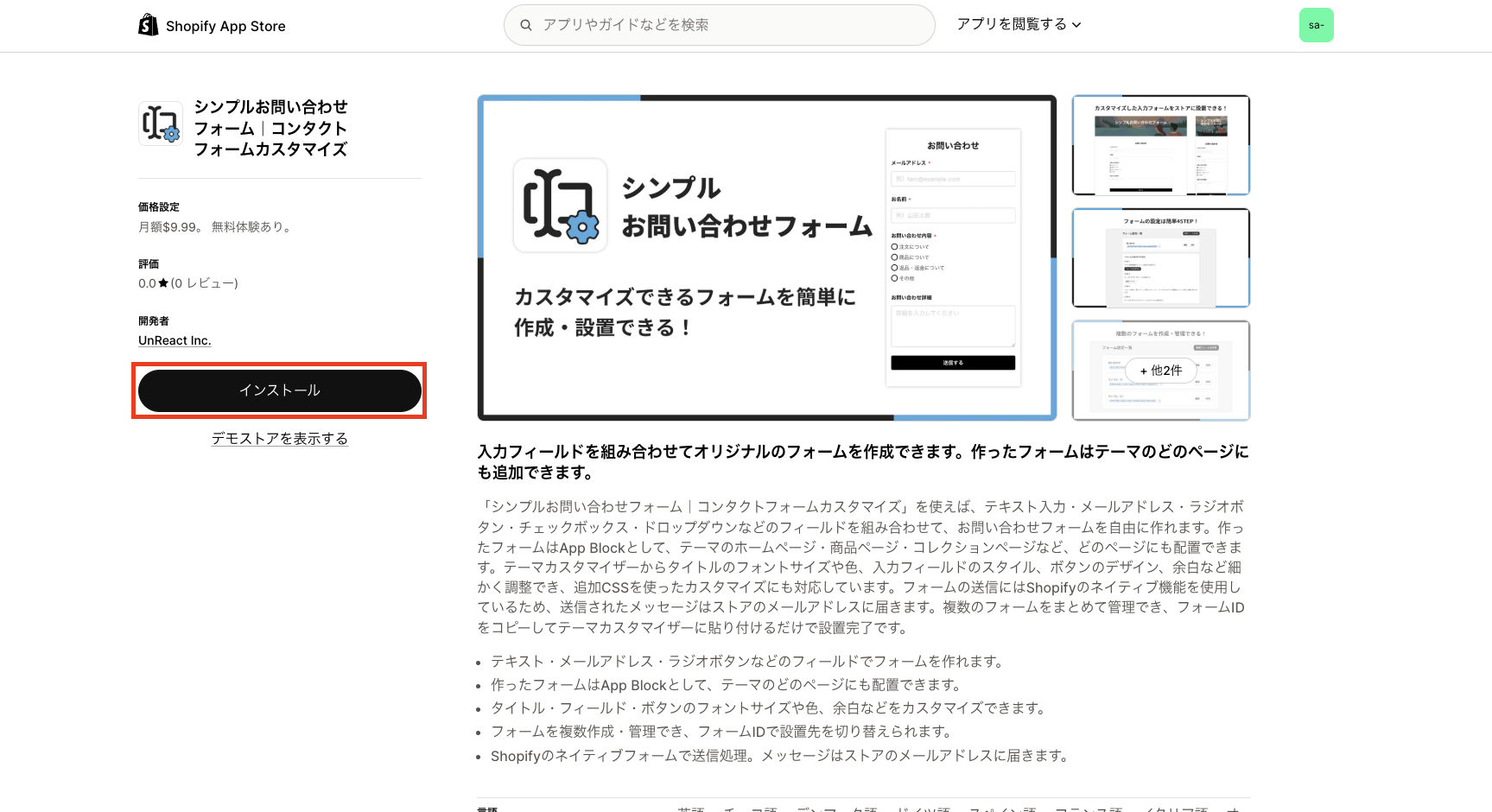Click bullet about フォントサイズや色 customization
The height and width of the screenshot is (812, 1492).
click(x=770, y=708)
